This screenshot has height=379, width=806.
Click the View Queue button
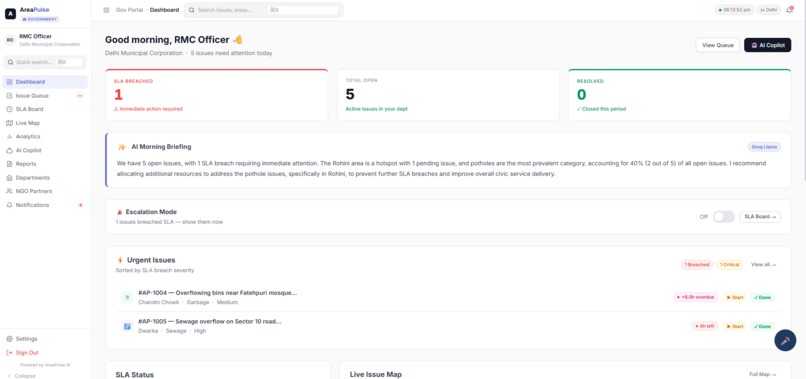pos(718,45)
